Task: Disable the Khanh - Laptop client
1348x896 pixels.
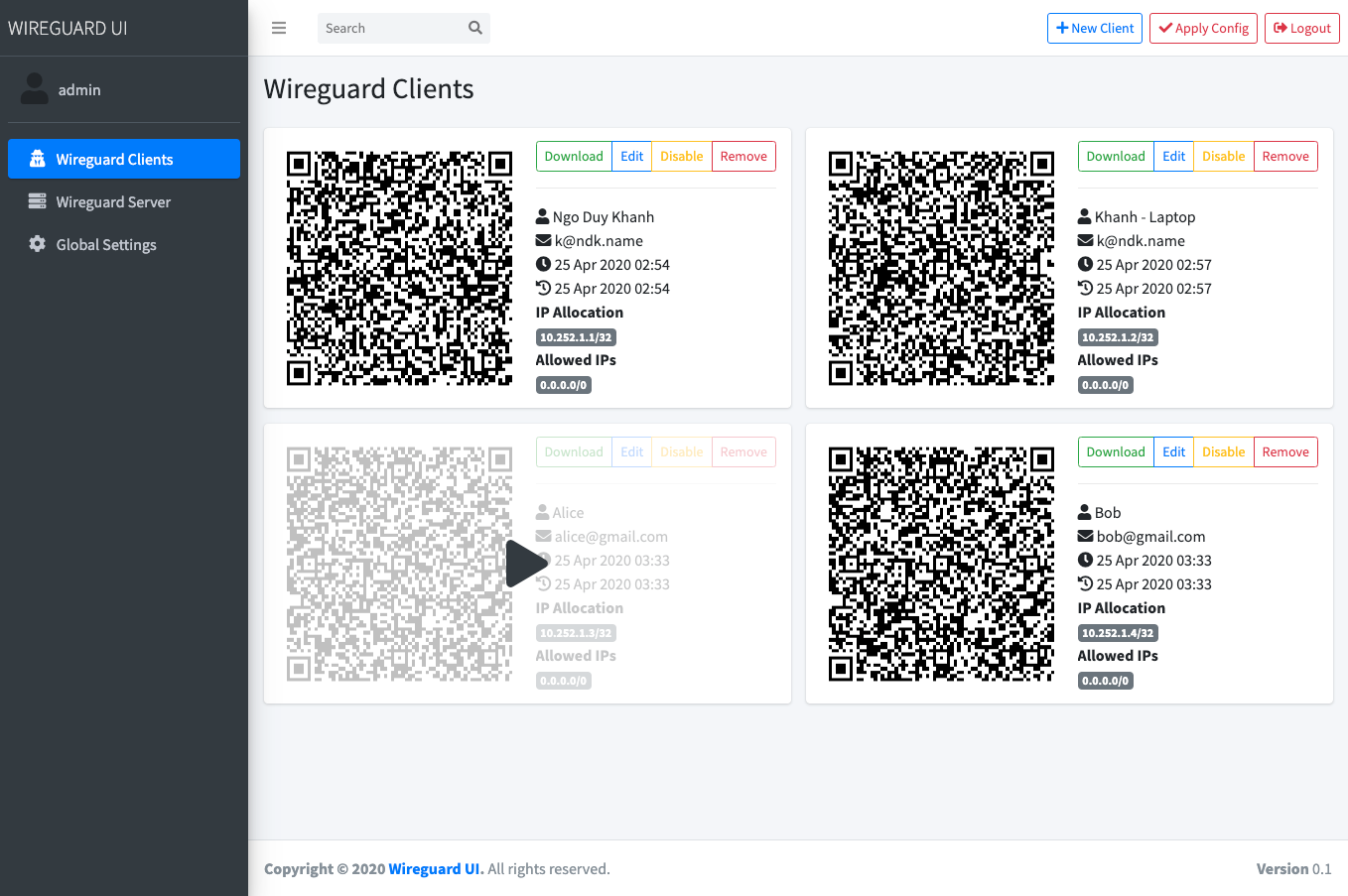Action: (x=1223, y=156)
